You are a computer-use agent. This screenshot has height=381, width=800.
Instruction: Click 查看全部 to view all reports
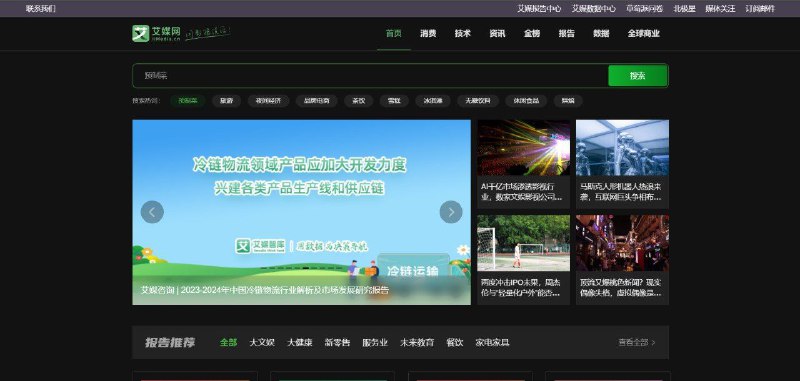(x=637, y=342)
